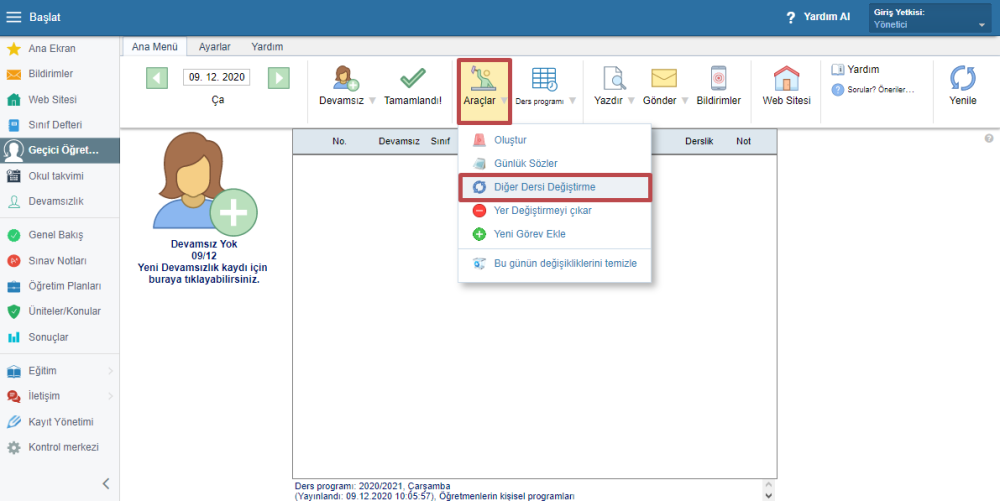The height and width of the screenshot is (501, 1000).
Task: Click the small help question mark icon far right
Action: 989,138
